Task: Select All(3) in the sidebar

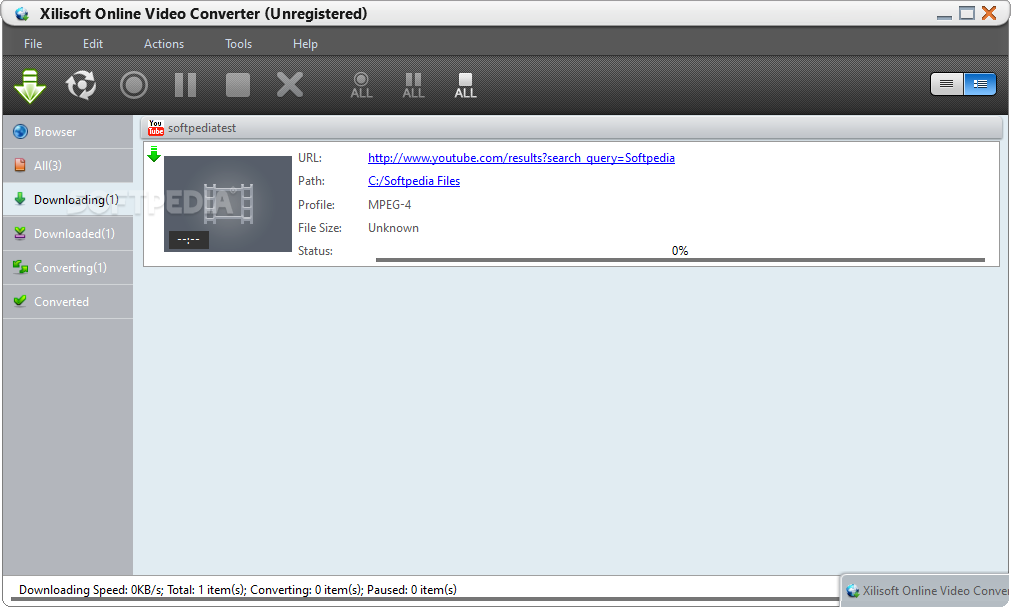Action: (68, 166)
